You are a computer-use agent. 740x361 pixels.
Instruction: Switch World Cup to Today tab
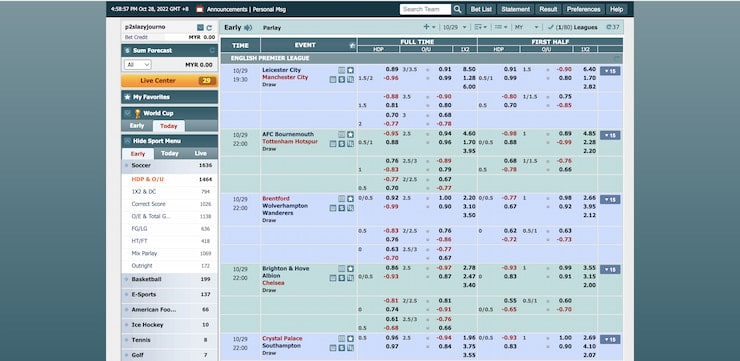pos(168,126)
